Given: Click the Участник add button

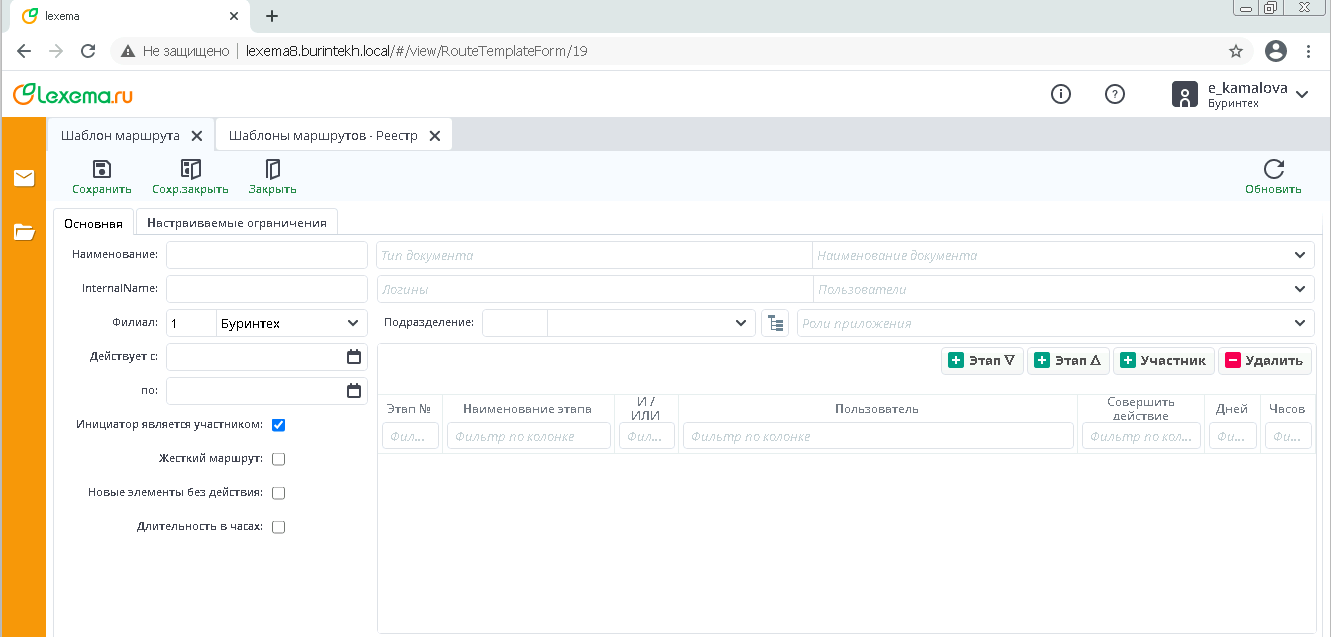Looking at the screenshot, I should click(x=1163, y=360).
